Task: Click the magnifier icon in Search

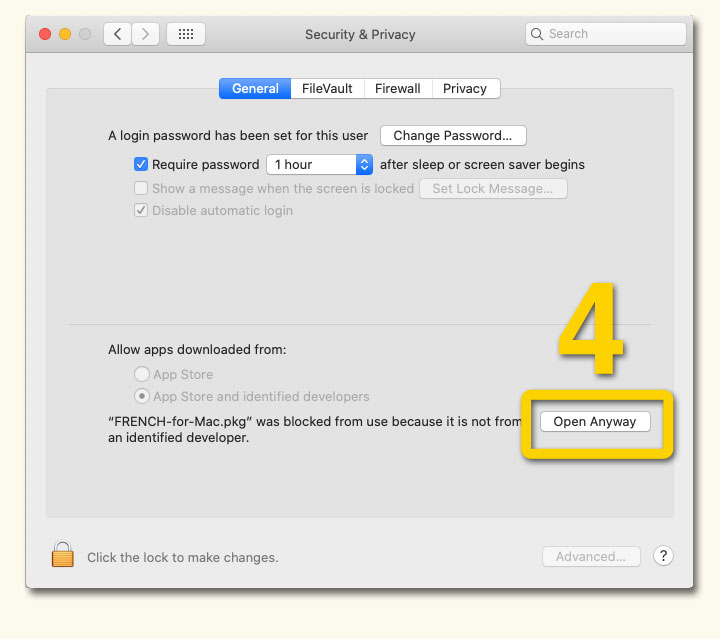Action: tap(538, 34)
